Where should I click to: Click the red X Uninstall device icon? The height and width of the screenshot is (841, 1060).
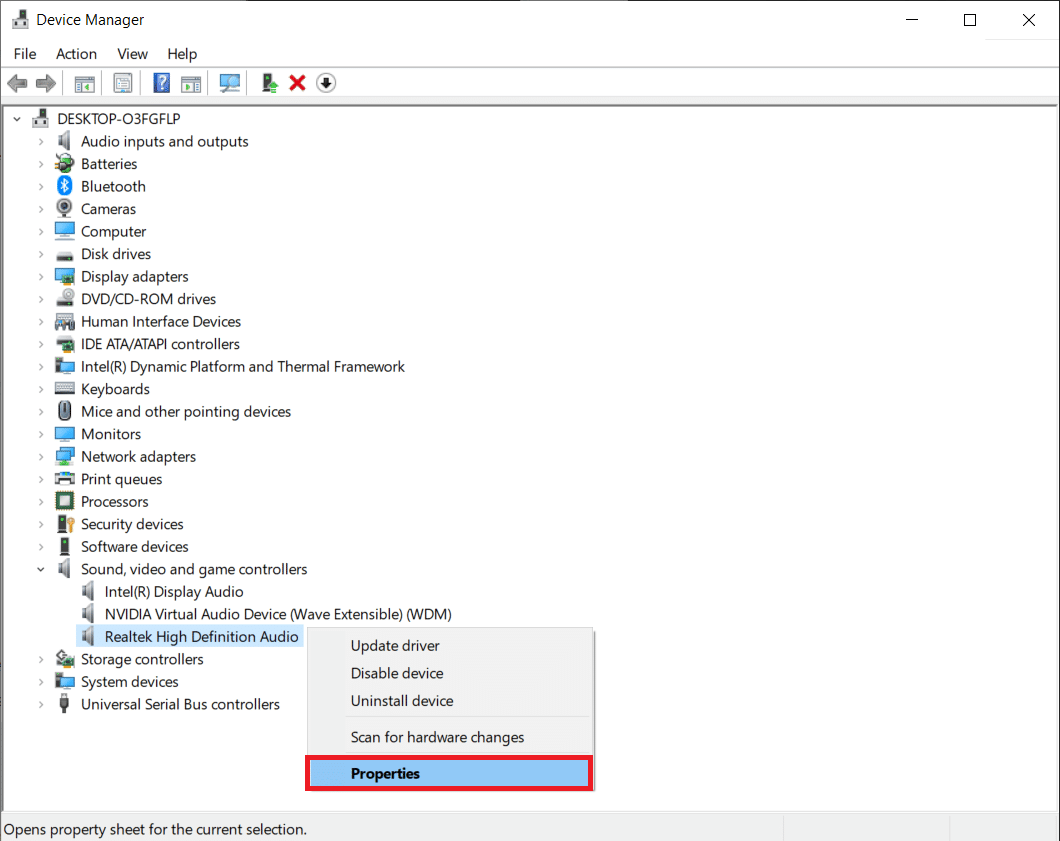(297, 83)
